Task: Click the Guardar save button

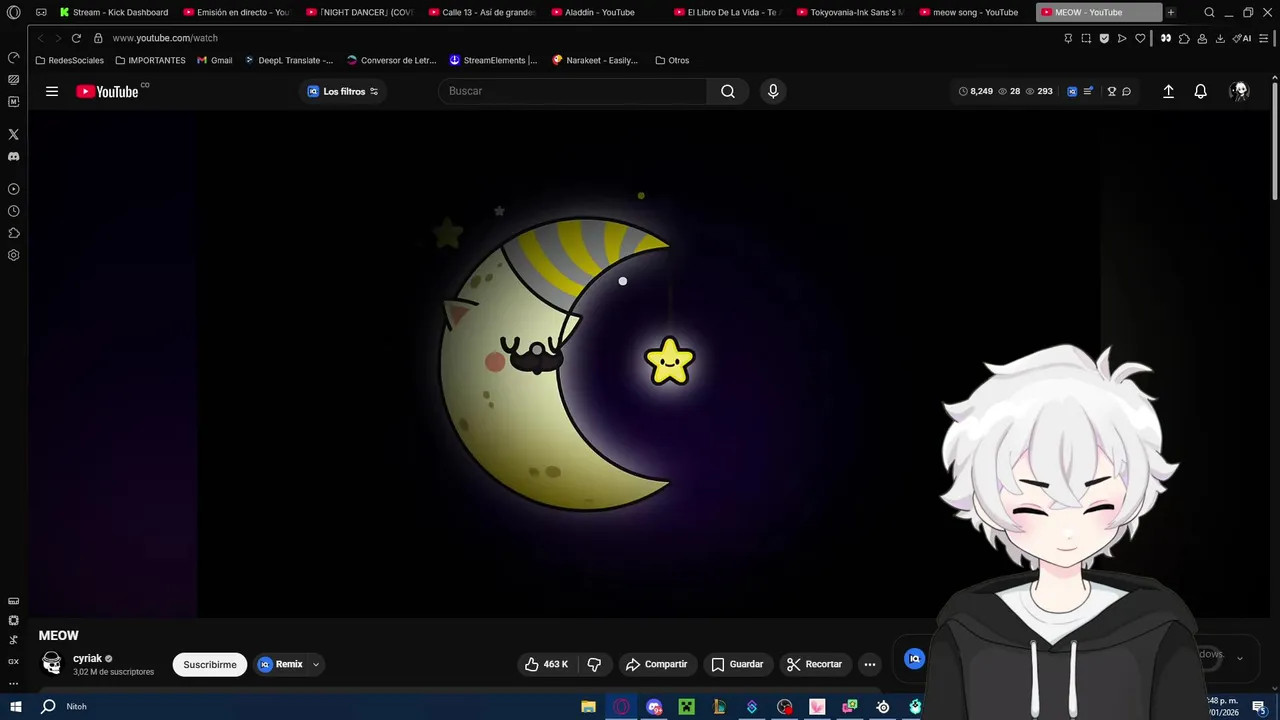Action: 737,664
